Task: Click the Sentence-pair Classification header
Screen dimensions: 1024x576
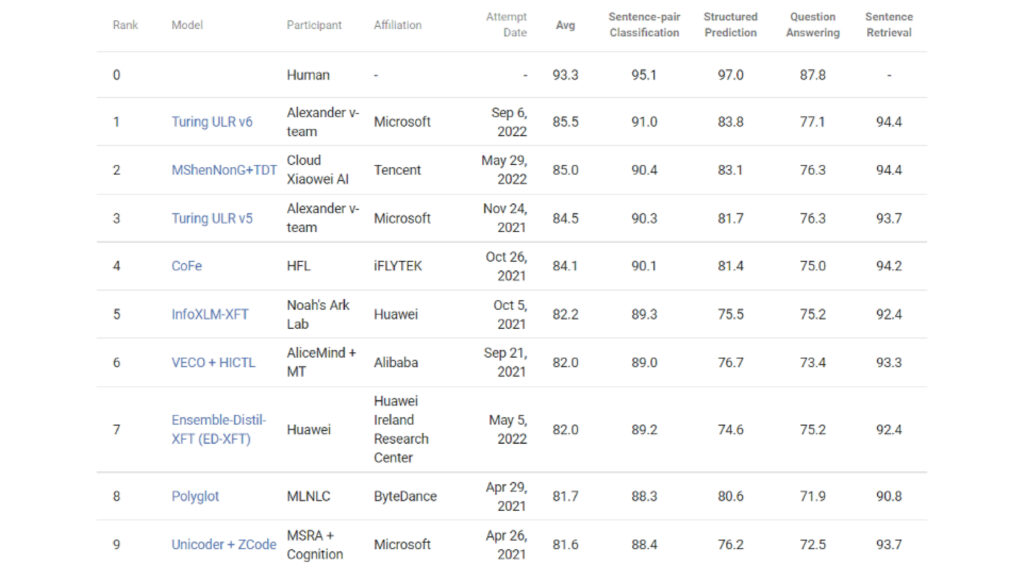Action: pos(644,25)
